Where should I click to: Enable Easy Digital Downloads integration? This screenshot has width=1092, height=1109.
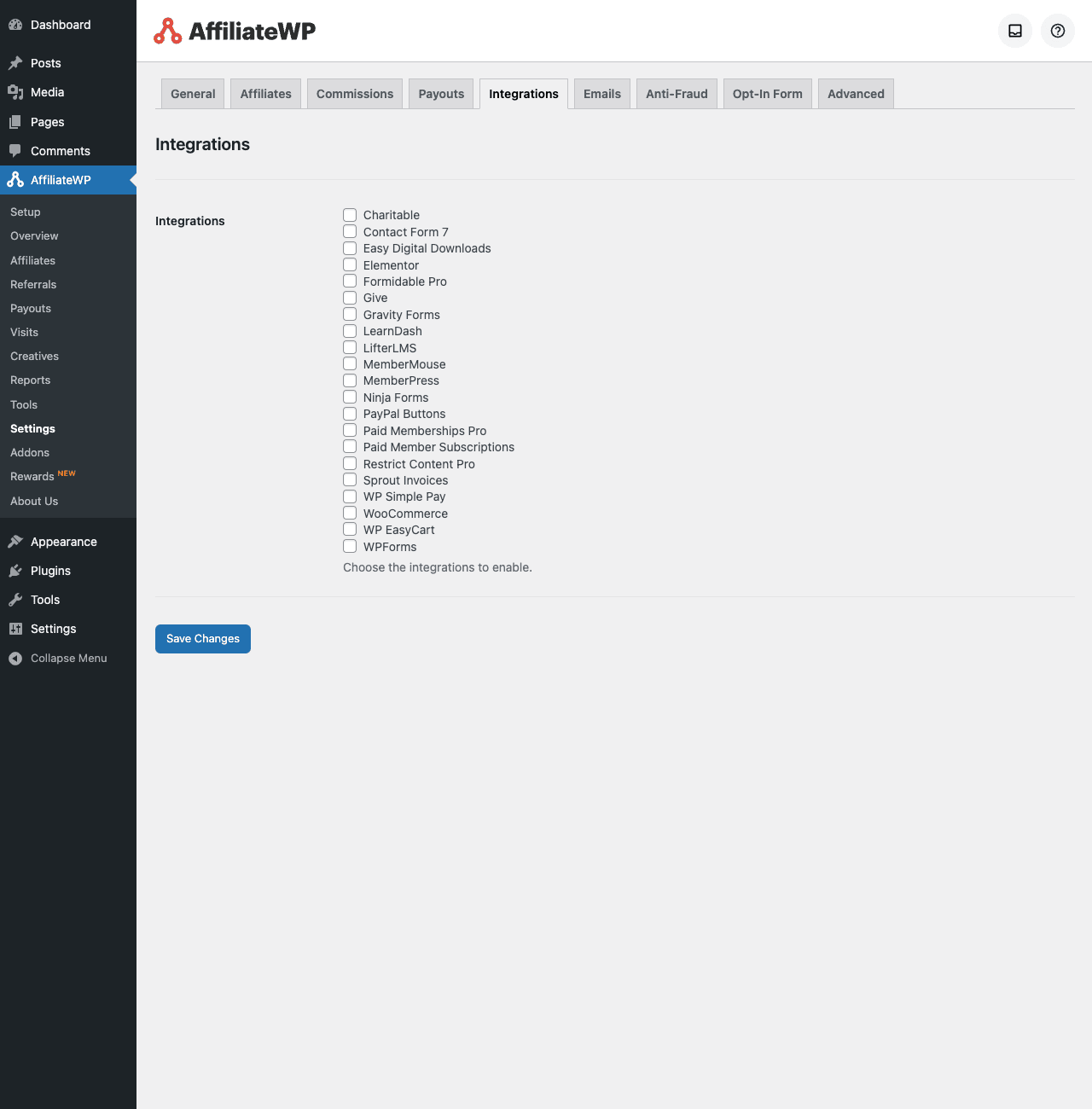(x=350, y=248)
